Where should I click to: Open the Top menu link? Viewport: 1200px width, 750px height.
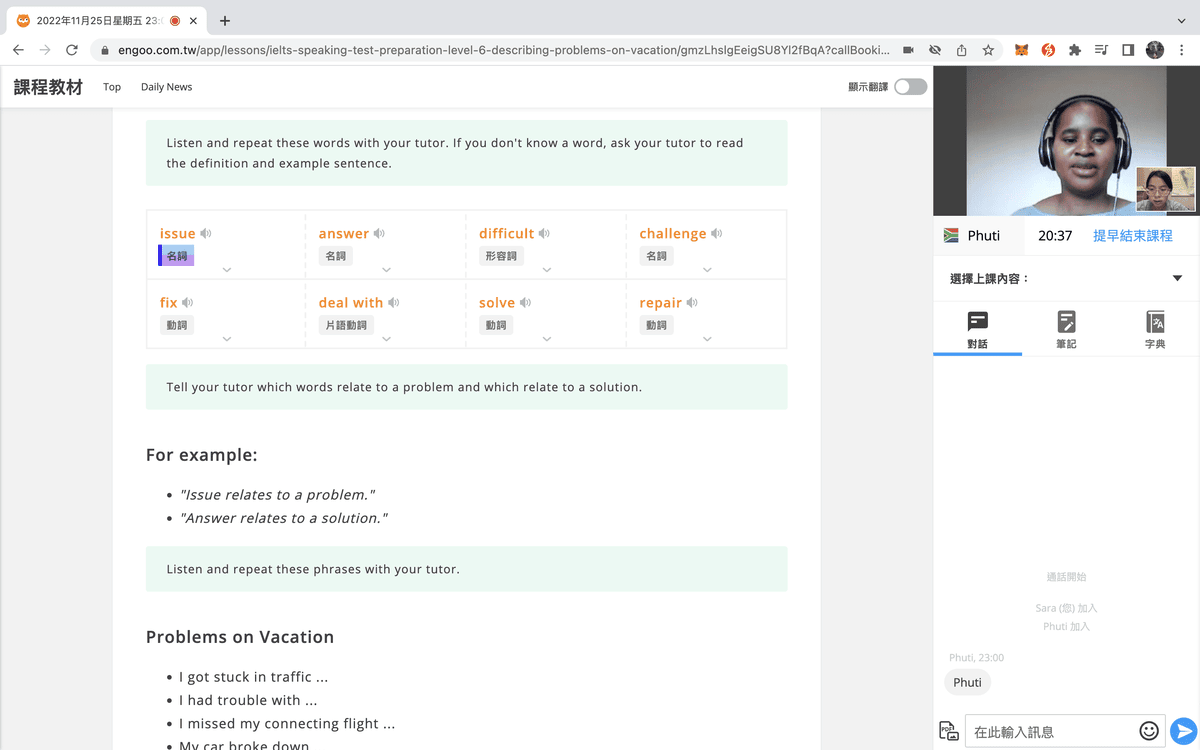[x=112, y=87]
